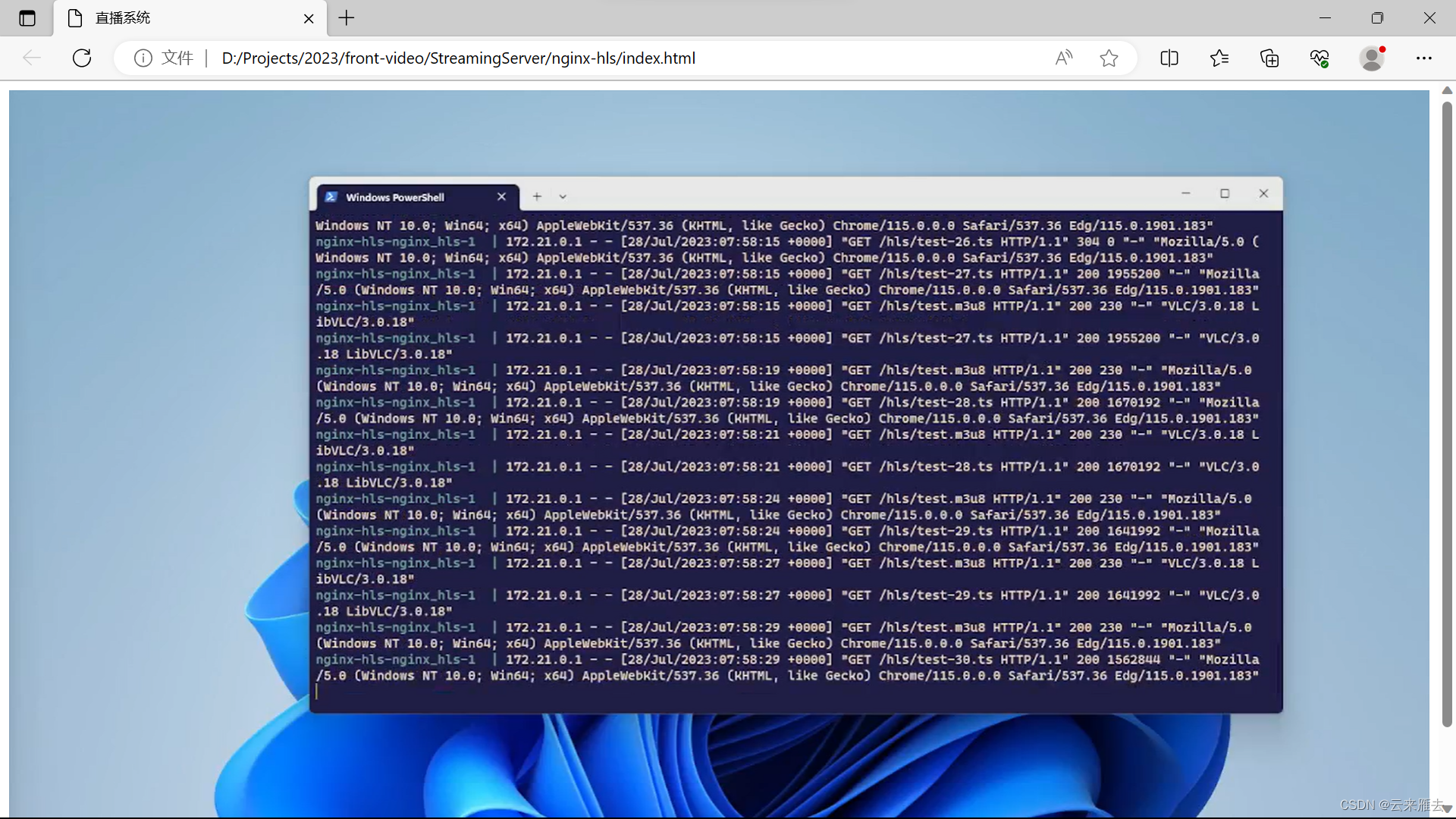Go back to previous page
Viewport: 1456px width, 819px height.
click(32, 58)
